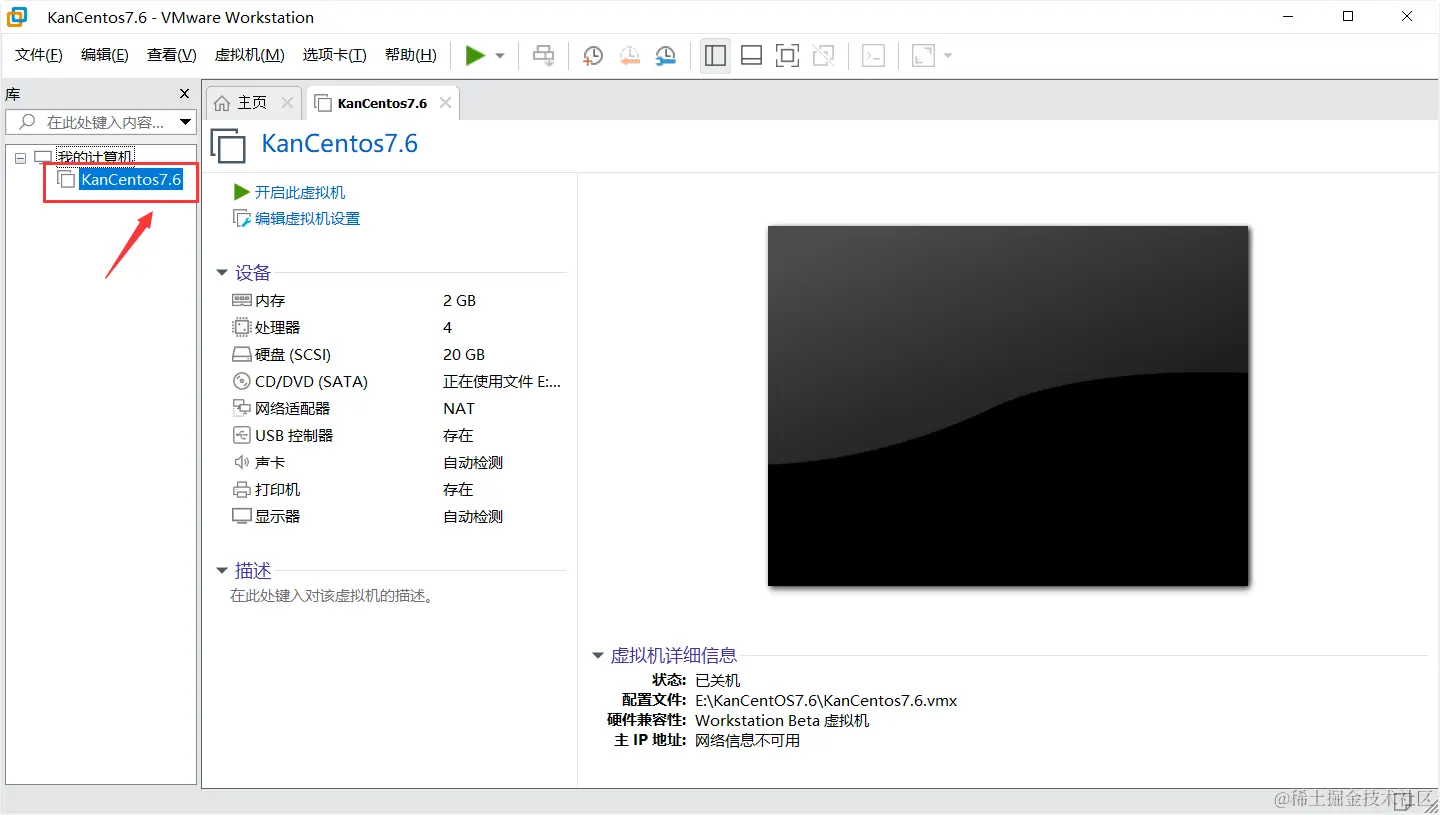Enter full screen mode from the toolbar
The width and height of the screenshot is (1440, 815).
coord(787,55)
